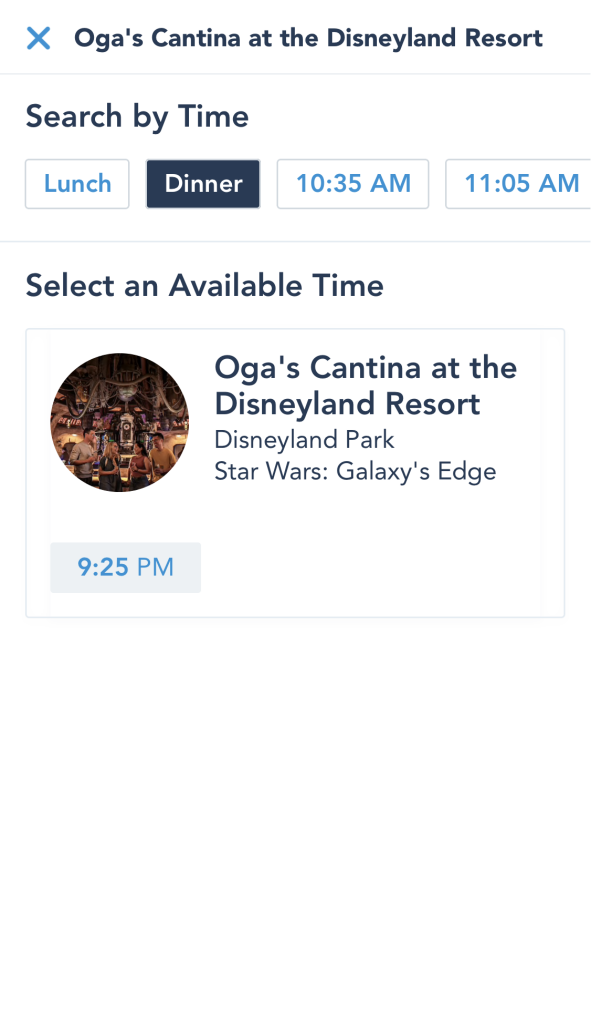Select the Lunch meal period filter

(77, 184)
